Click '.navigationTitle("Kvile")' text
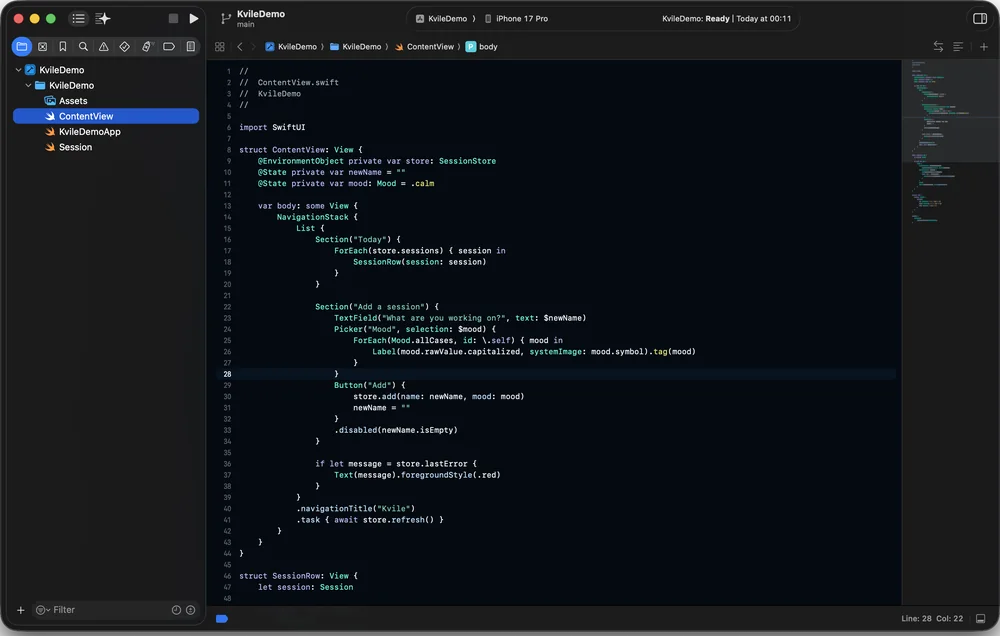The image size is (1000, 636). pyautogui.click(x=355, y=508)
